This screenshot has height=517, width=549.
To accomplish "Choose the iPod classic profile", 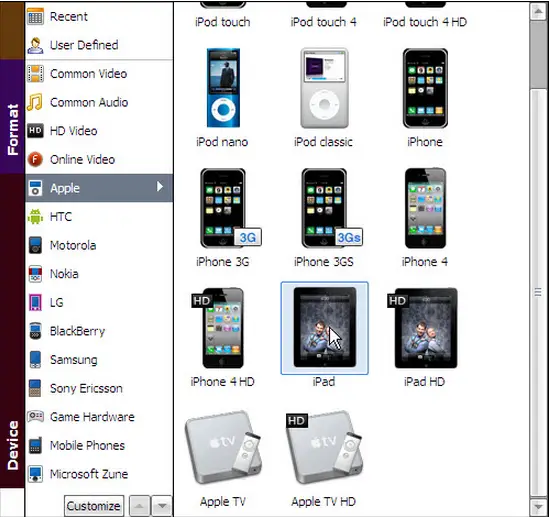I will (324, 88).
